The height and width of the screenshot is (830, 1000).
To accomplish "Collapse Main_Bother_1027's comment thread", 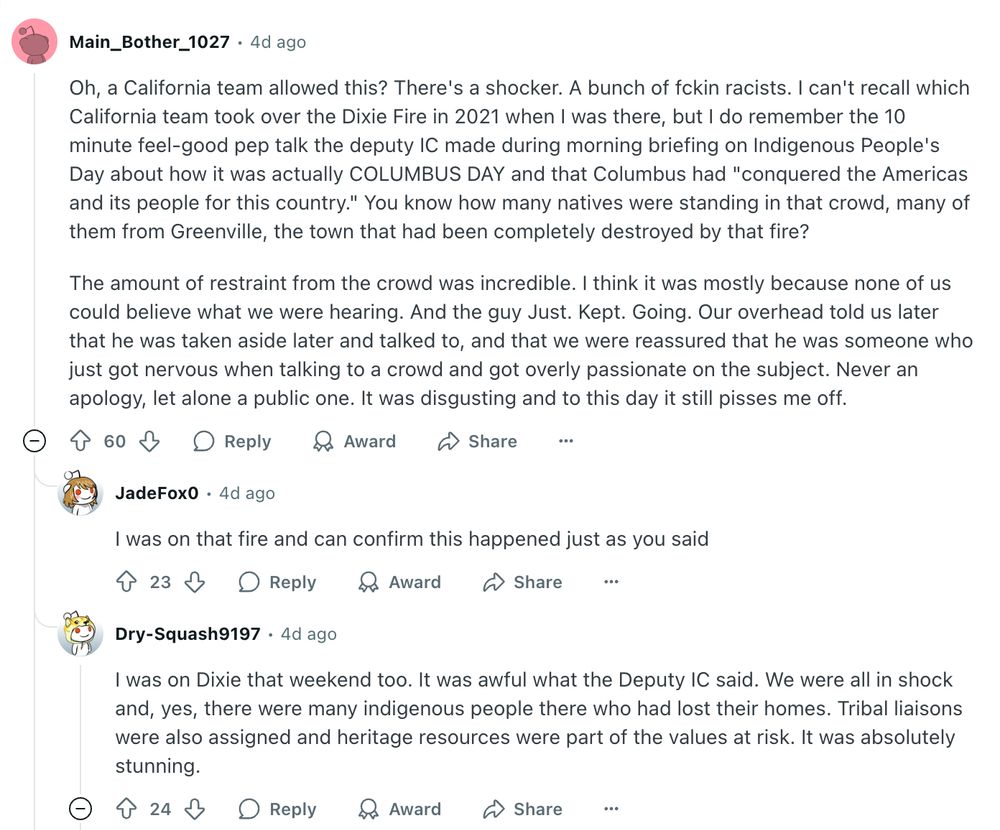I will point(34,441).
